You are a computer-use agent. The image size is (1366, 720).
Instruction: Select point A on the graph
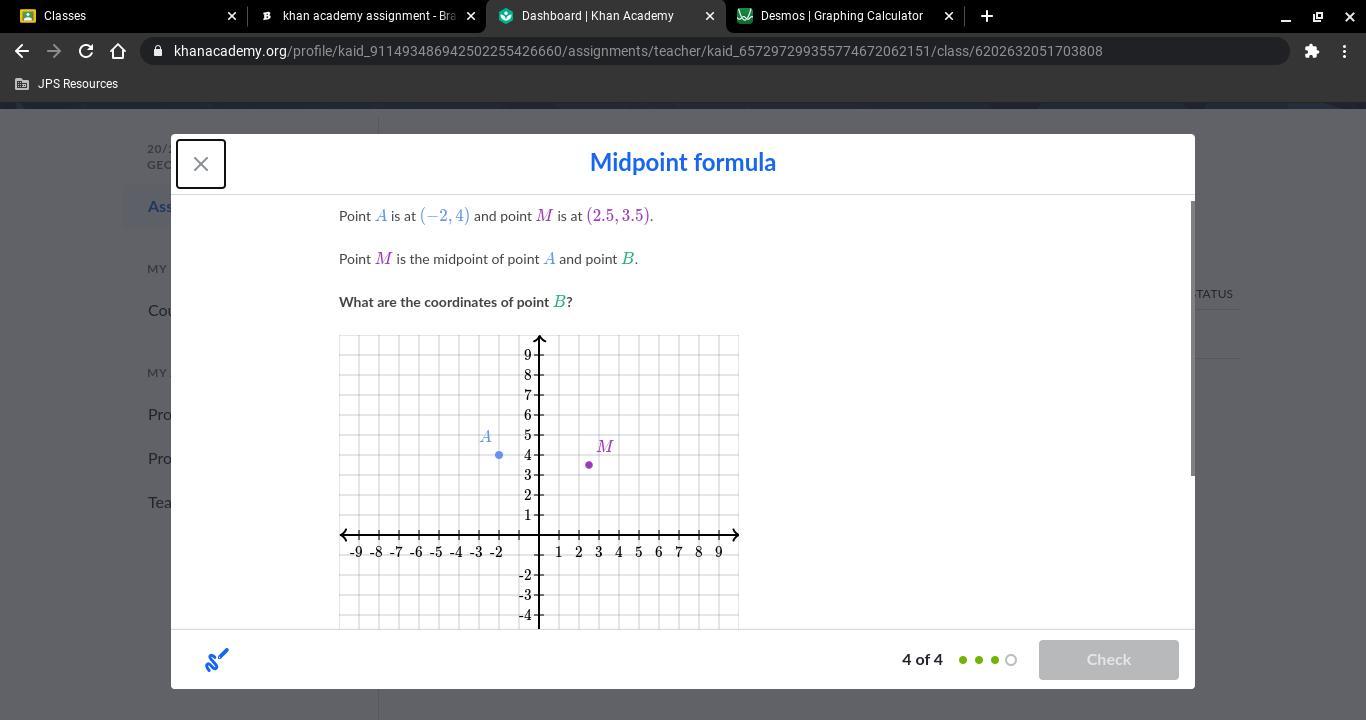point(499,455)
